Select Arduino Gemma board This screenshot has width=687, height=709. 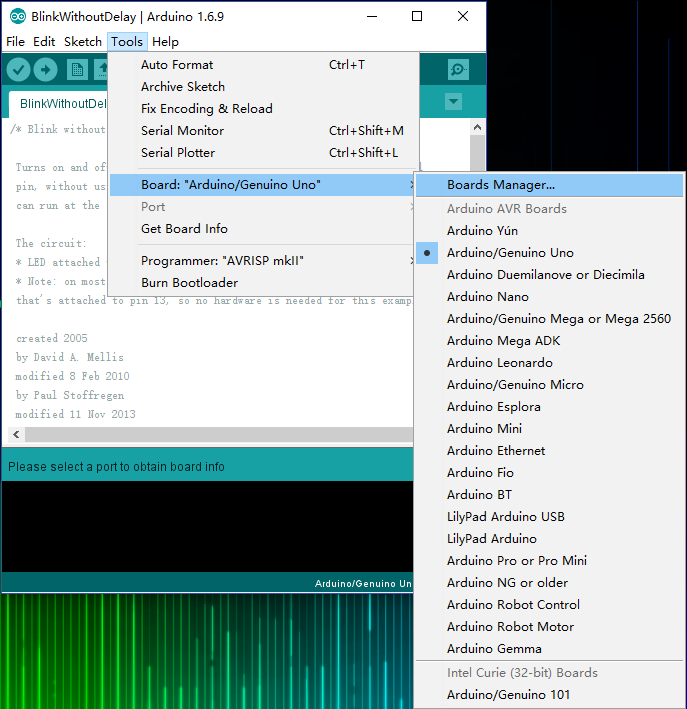pos(549,649)
